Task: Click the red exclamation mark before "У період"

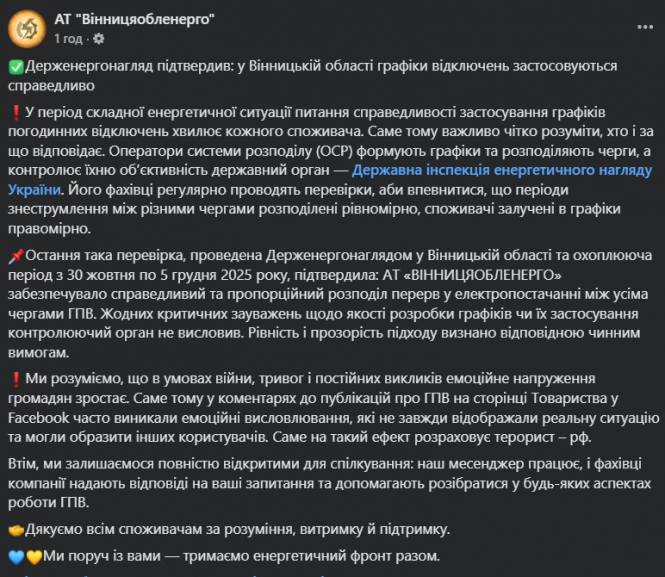Action: (15, 111)
